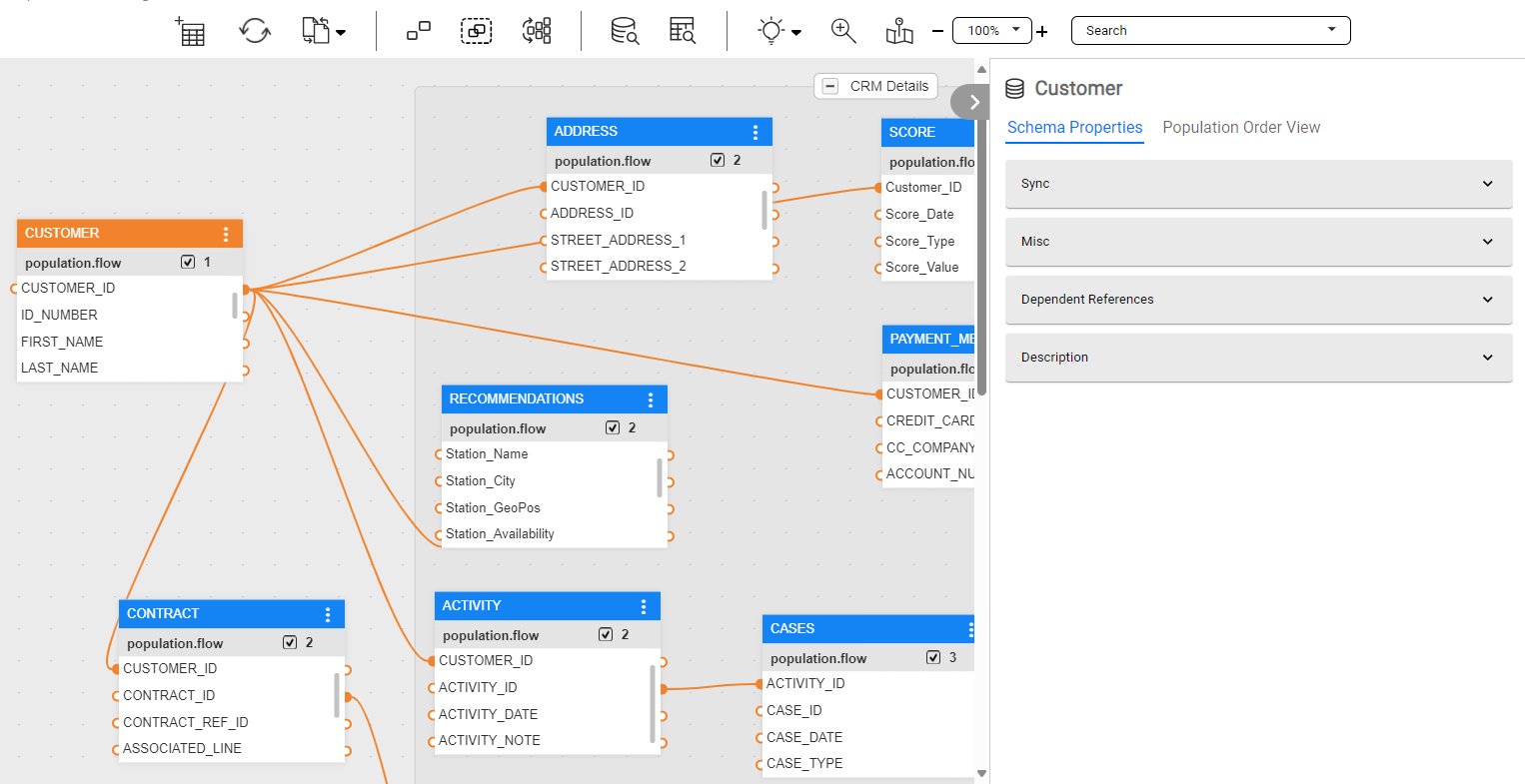Toggle the CUSTOMER population.flow checkbox

coord(188,262)
